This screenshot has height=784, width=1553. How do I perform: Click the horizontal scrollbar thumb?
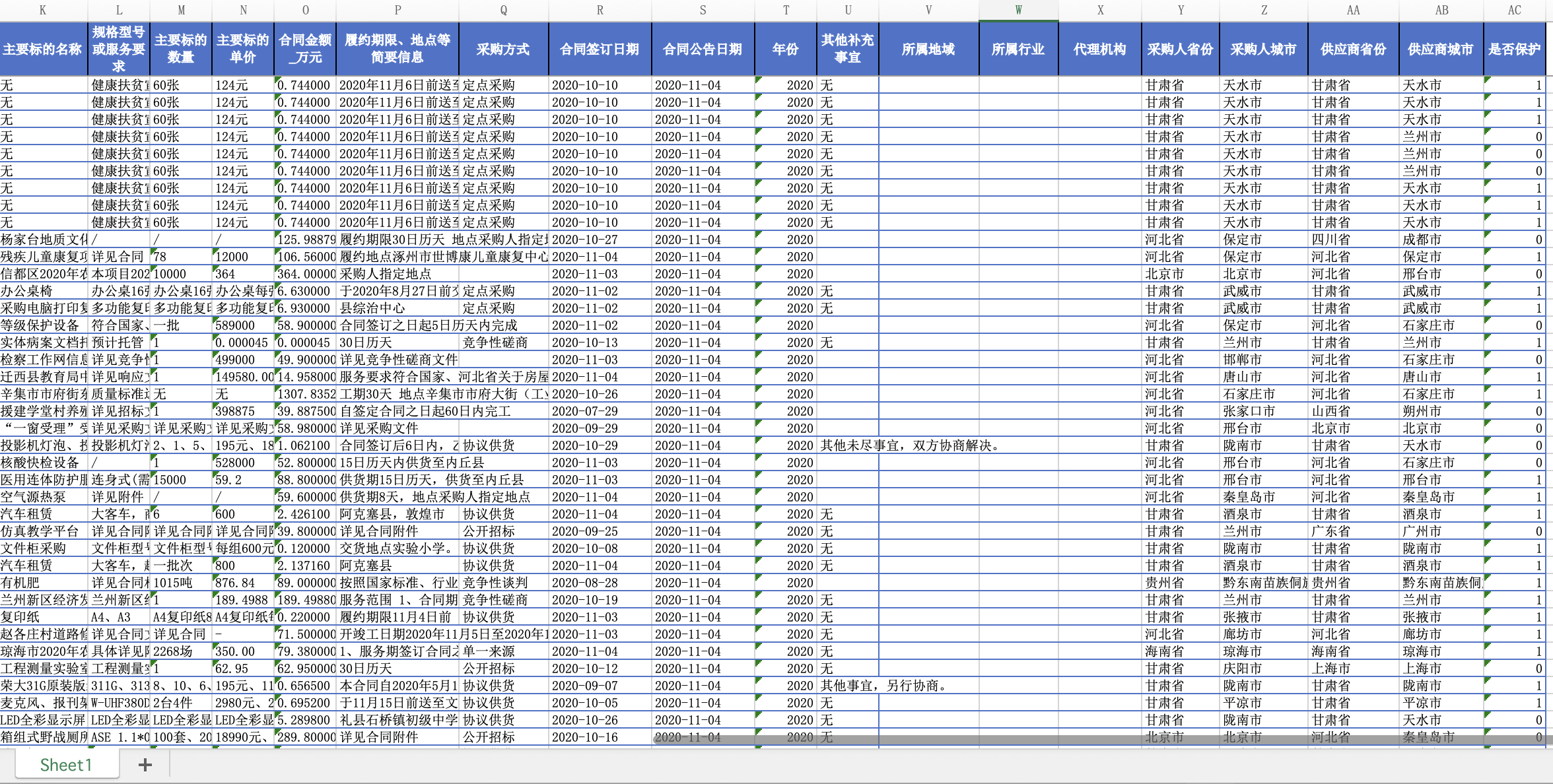[1096, 740]
